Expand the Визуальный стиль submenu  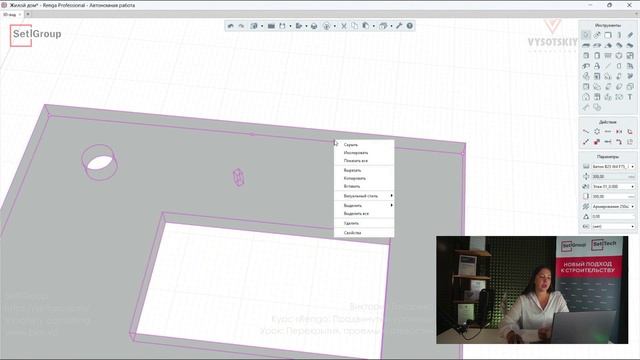coord(364,196)
